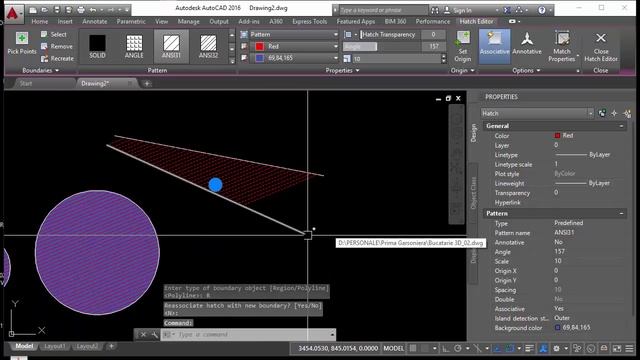Open the Insert ribbon tab
The image size is (640, 360).
point(65,21)
